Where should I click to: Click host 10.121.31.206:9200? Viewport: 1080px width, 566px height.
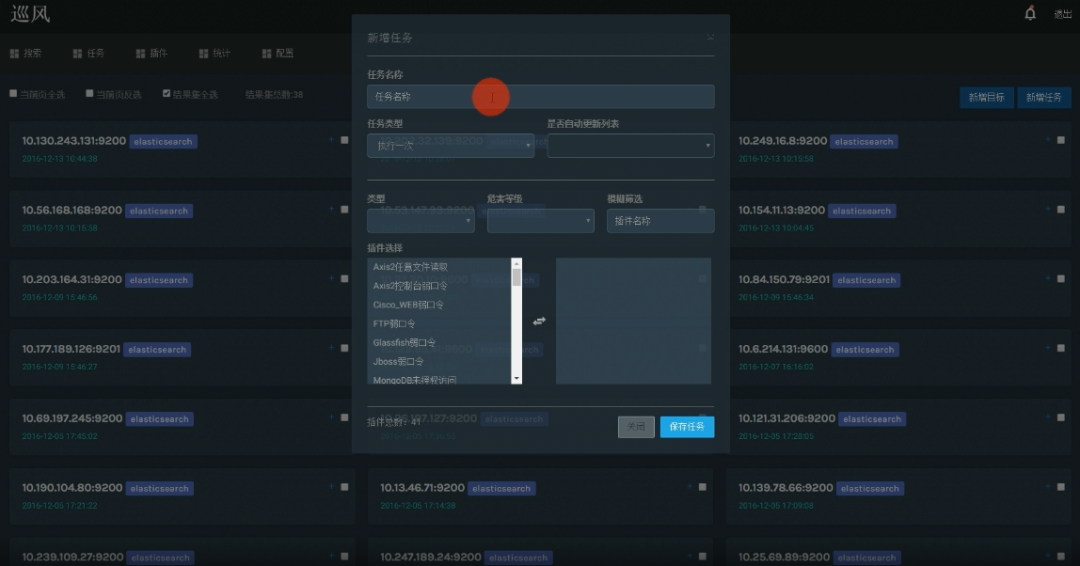point(787,418)
